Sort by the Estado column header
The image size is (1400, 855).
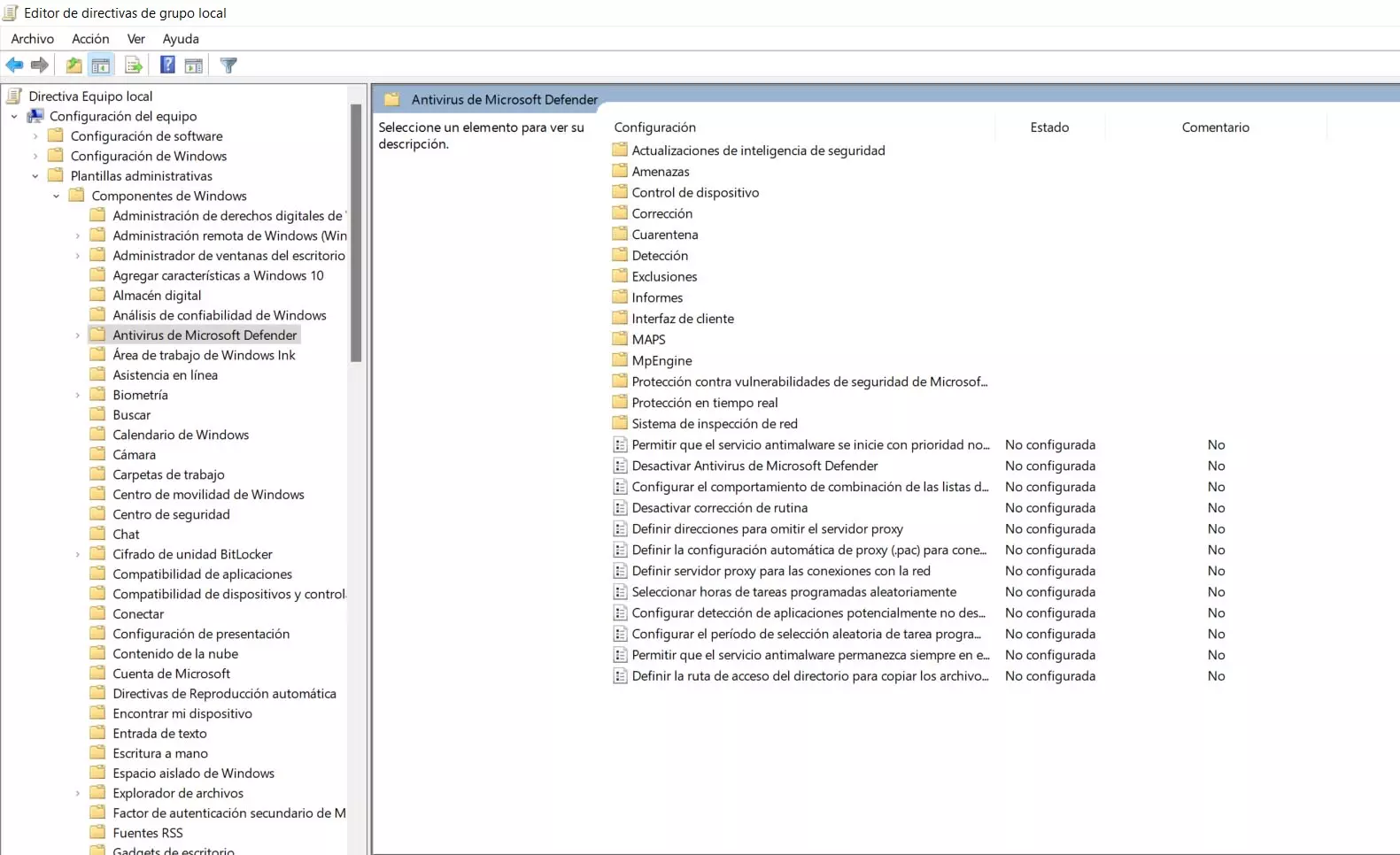pyautogui.click(x=1049, y=127)
